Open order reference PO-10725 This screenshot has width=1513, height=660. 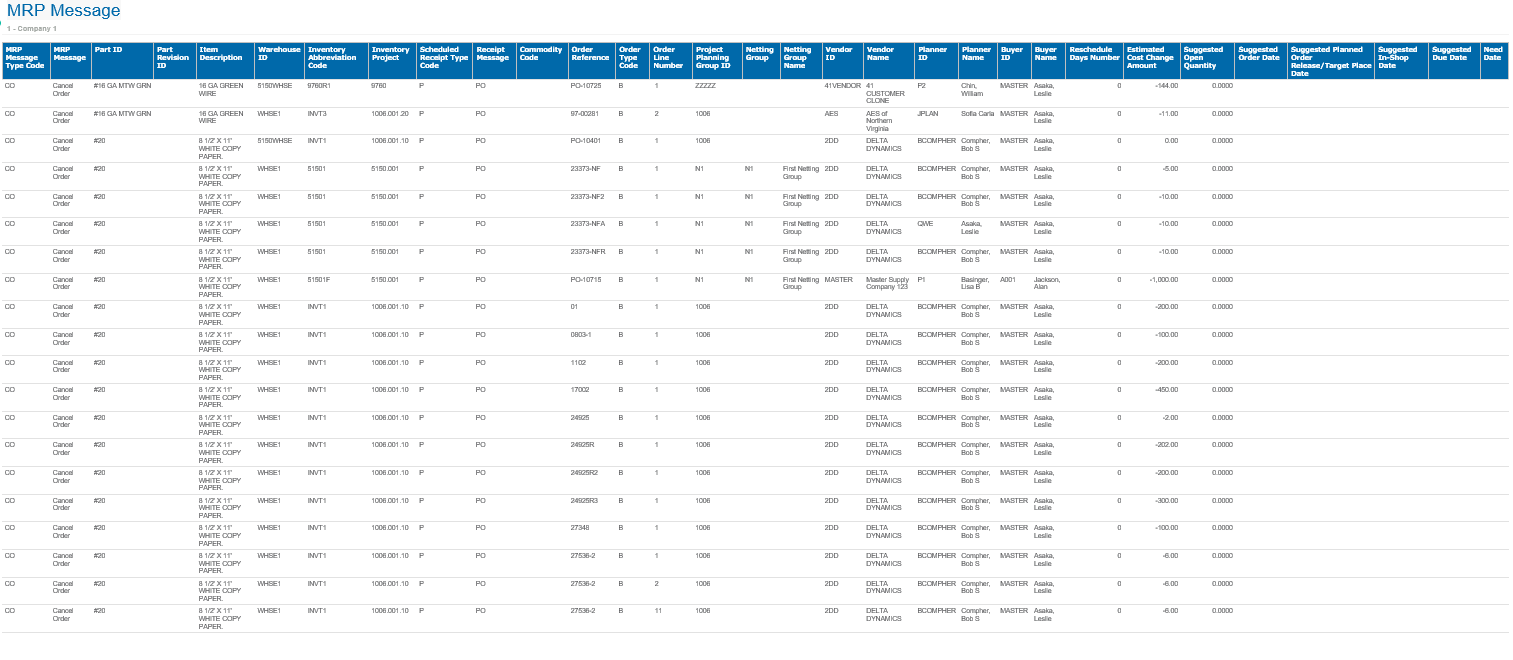point(586,86)
